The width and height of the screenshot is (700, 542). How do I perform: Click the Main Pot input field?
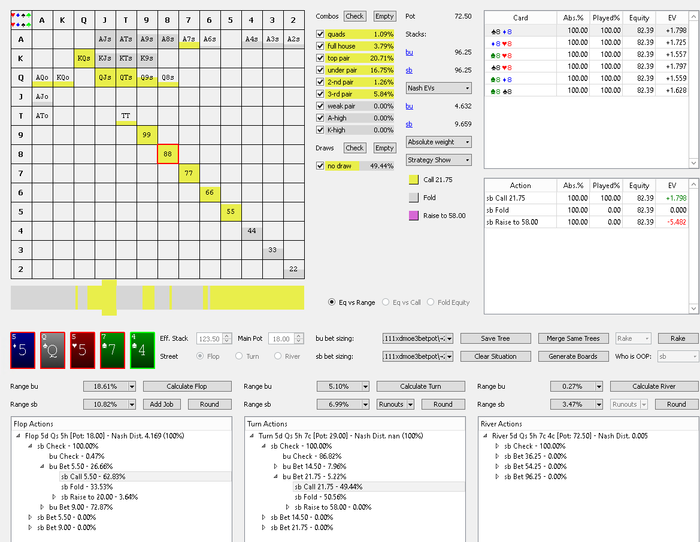(x=281, y=338)
